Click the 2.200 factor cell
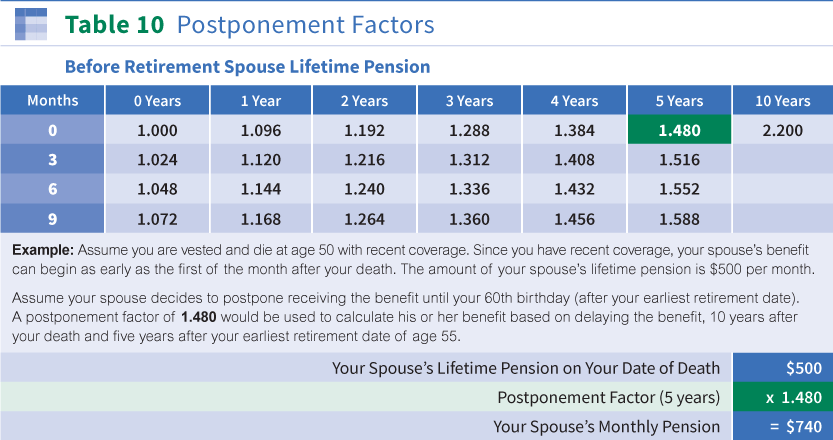The image size is (833, 440). (782, 130)
